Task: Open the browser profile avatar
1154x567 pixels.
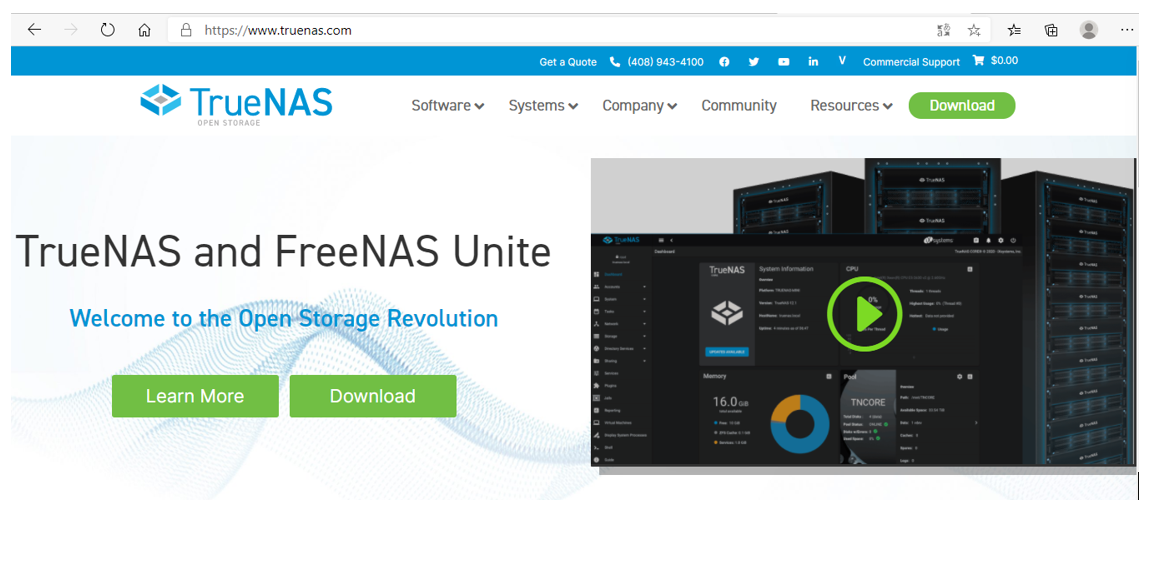Action: [1088, 30]
